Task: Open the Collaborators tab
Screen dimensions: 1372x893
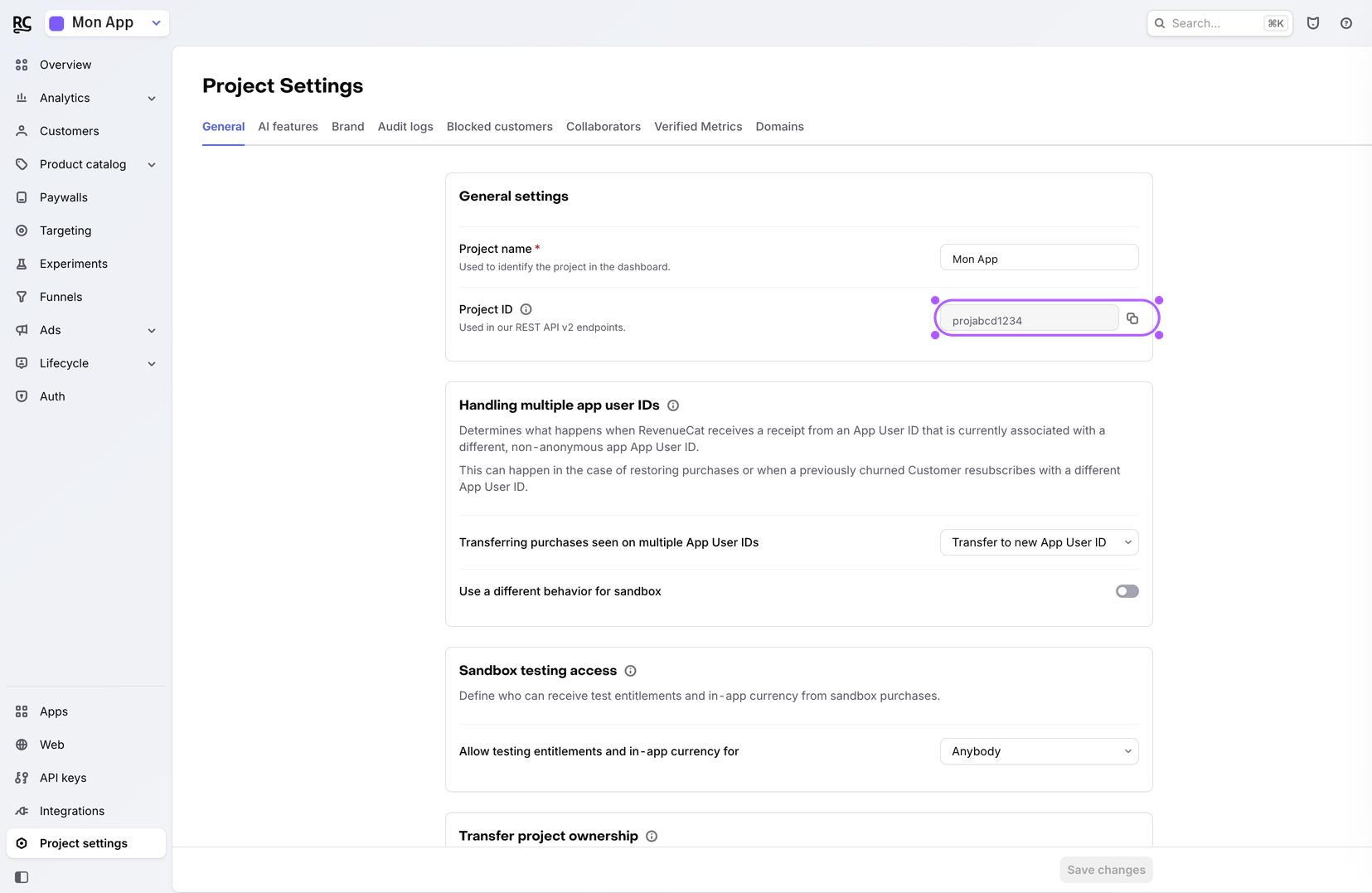Action: pyautogui.click(x=604, y=127)
